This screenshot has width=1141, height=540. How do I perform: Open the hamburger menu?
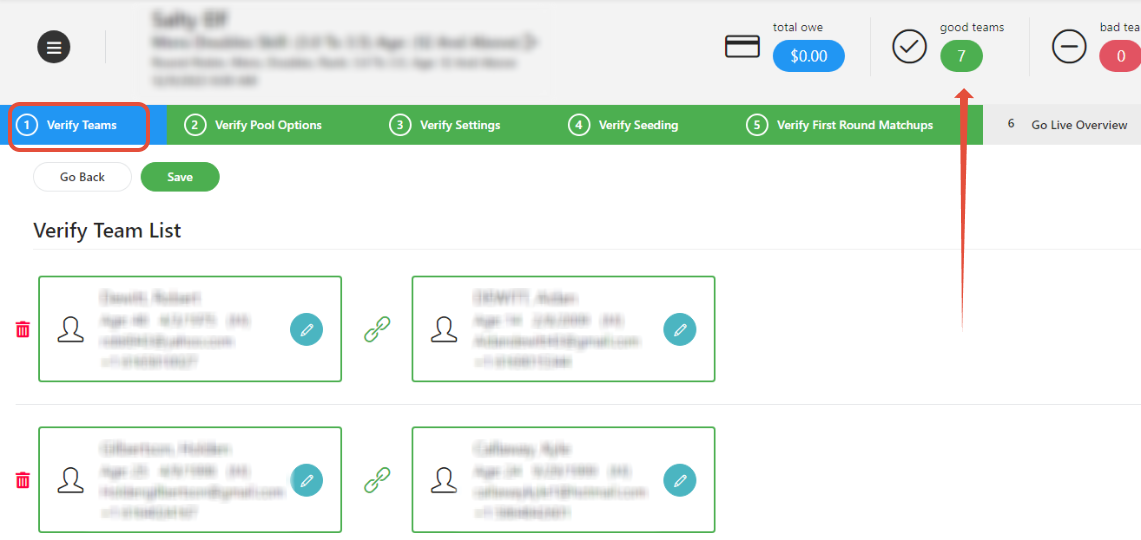pos(54,47)
